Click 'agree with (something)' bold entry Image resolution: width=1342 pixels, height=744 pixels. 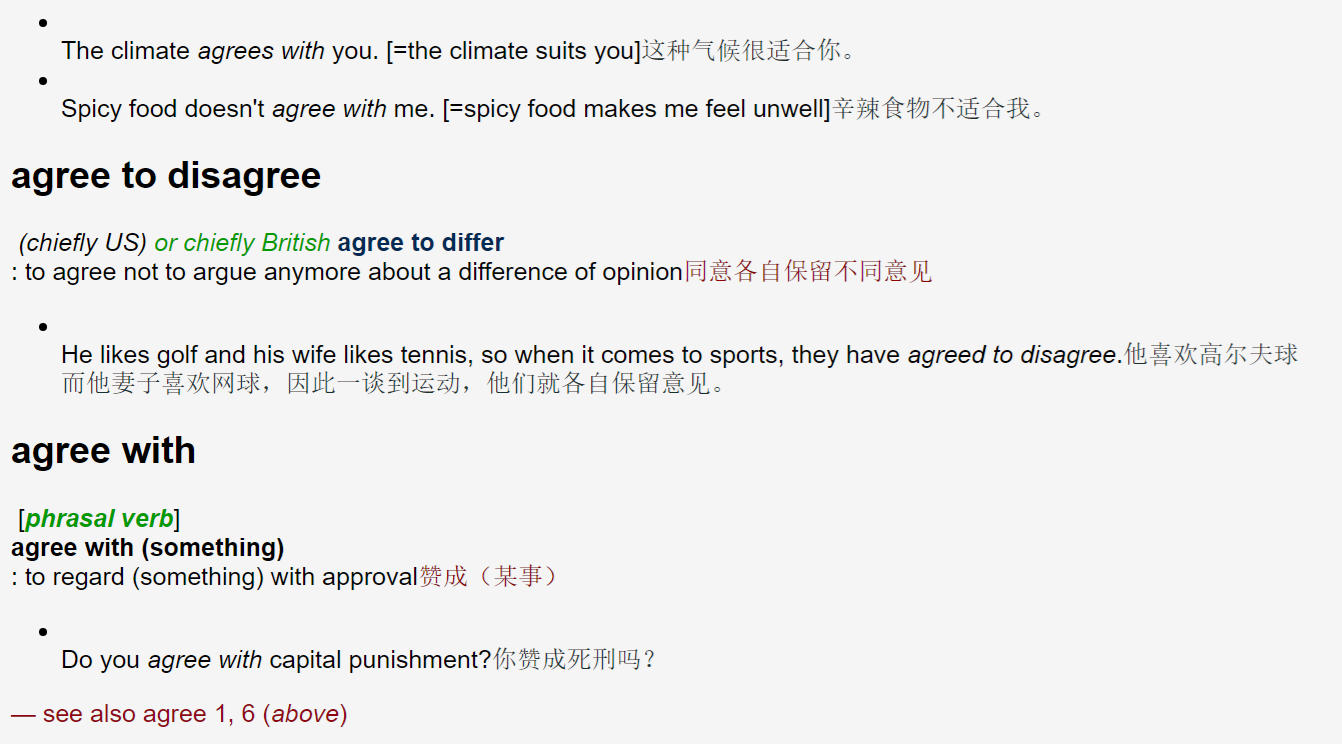point(148,547)
